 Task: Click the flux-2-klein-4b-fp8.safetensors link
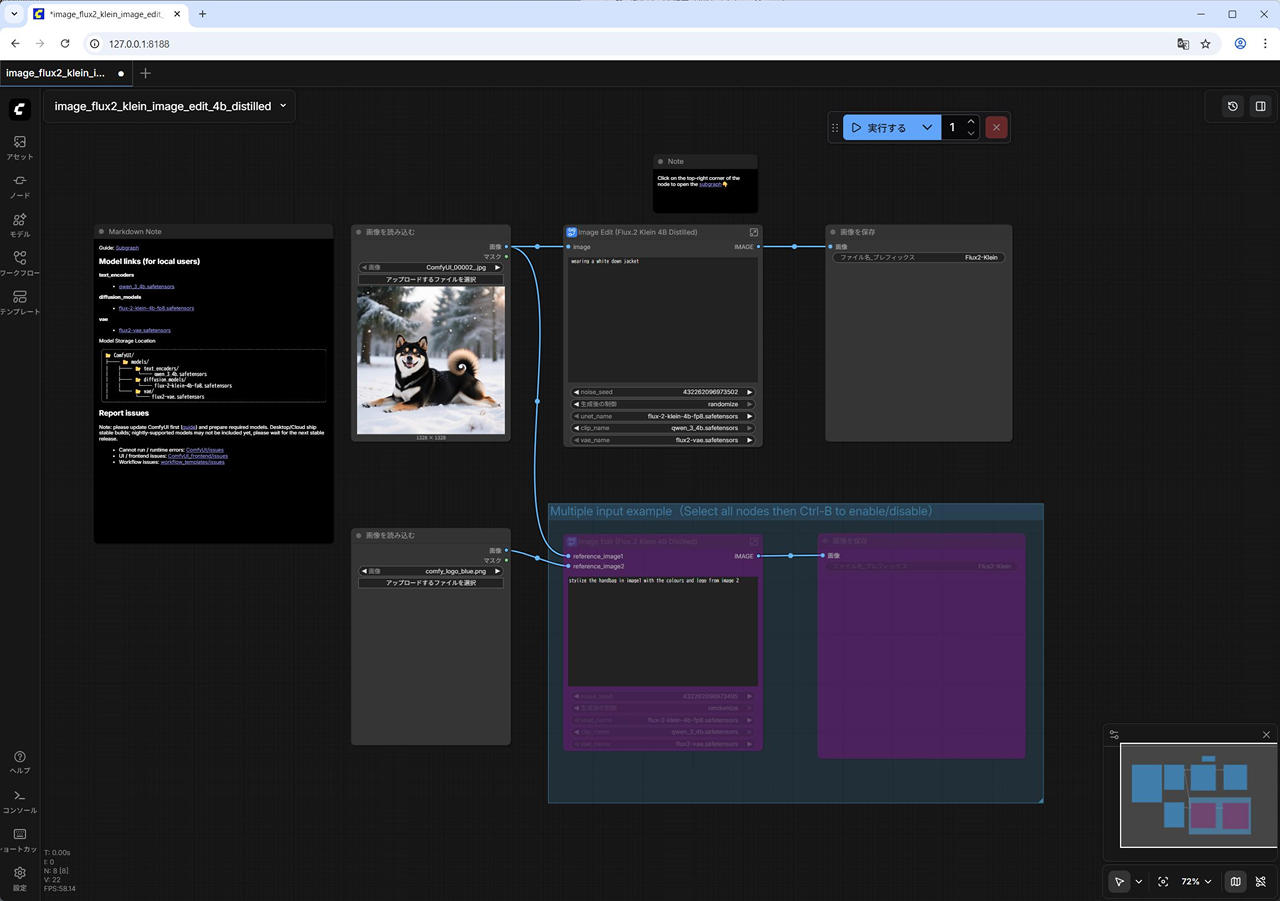click(156, 308)
